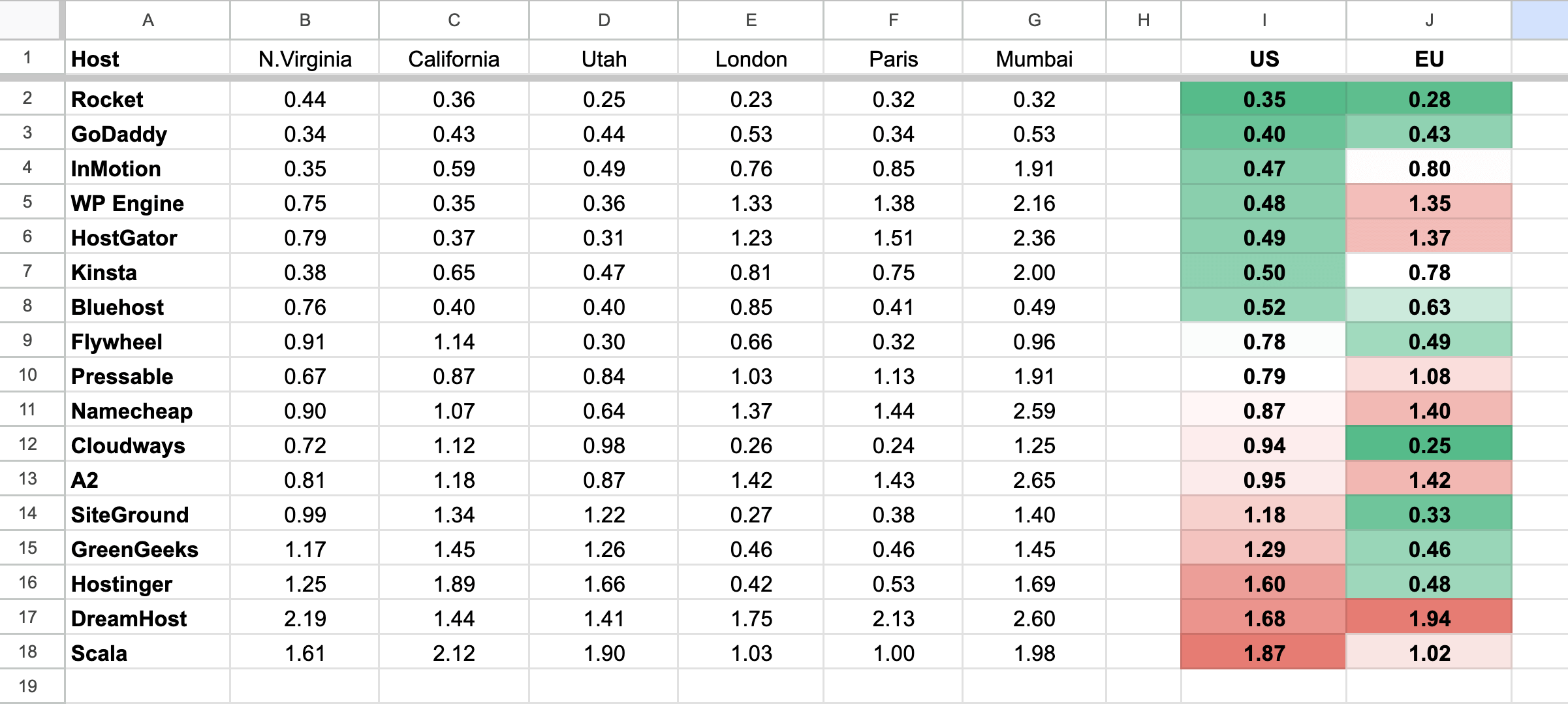Click Scala's US value 1.87
This screenshot has width=1568, height=704.
pyautogui.click(x=1263, y=652)
